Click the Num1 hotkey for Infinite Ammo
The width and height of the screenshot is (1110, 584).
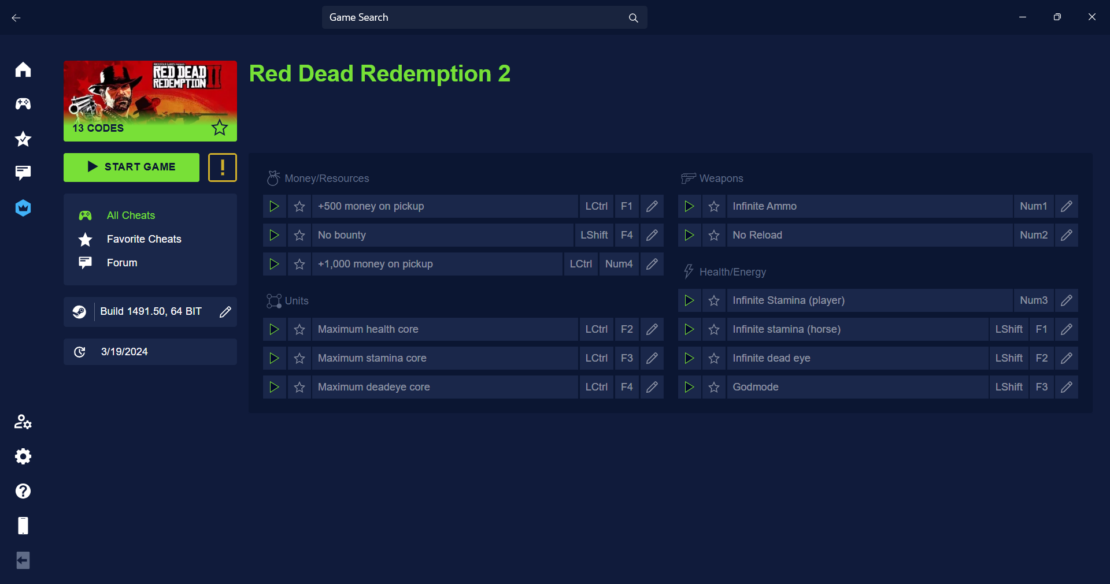pos(1034,206)
